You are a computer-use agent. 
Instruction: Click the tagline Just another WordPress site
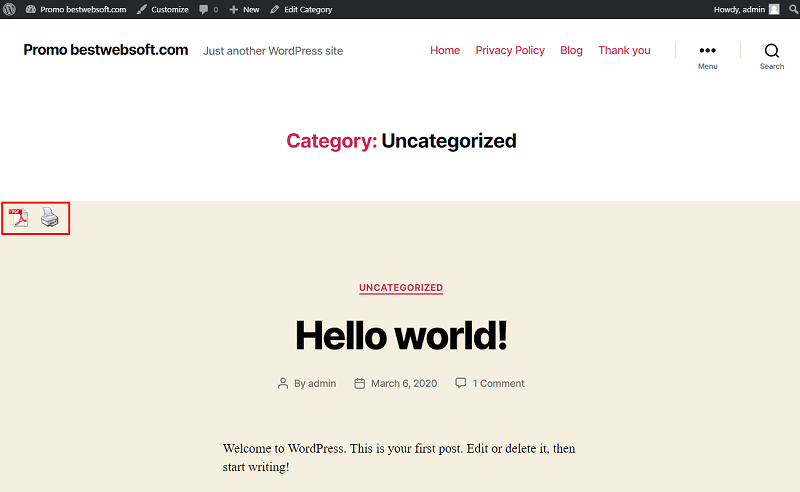point(273,51)
